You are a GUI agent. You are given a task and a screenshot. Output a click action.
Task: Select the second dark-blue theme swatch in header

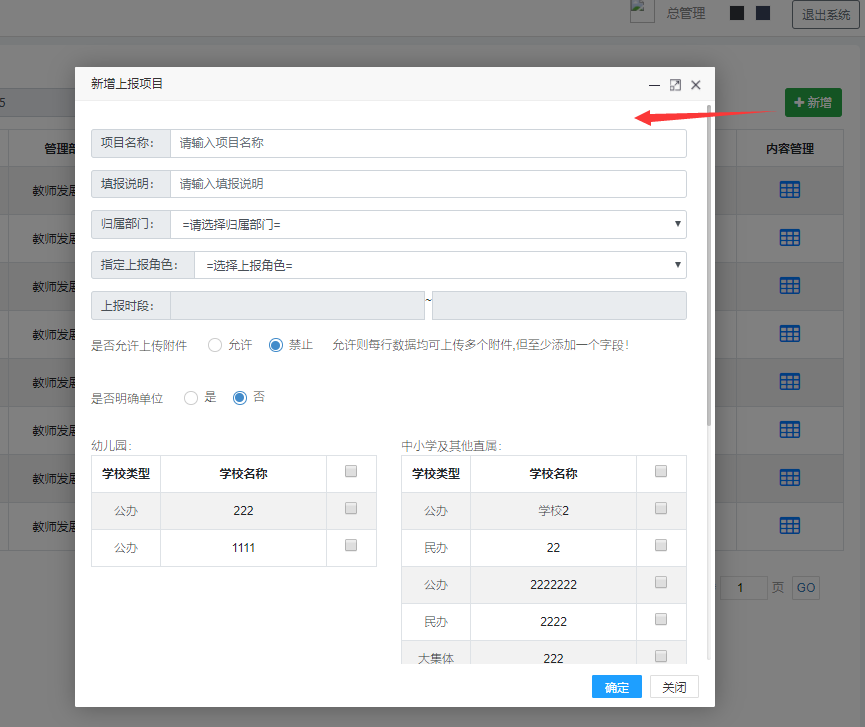[763, 13]
